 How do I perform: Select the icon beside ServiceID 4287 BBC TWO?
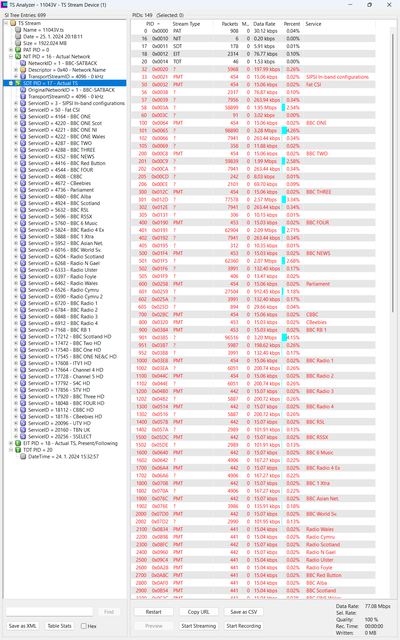23,143
